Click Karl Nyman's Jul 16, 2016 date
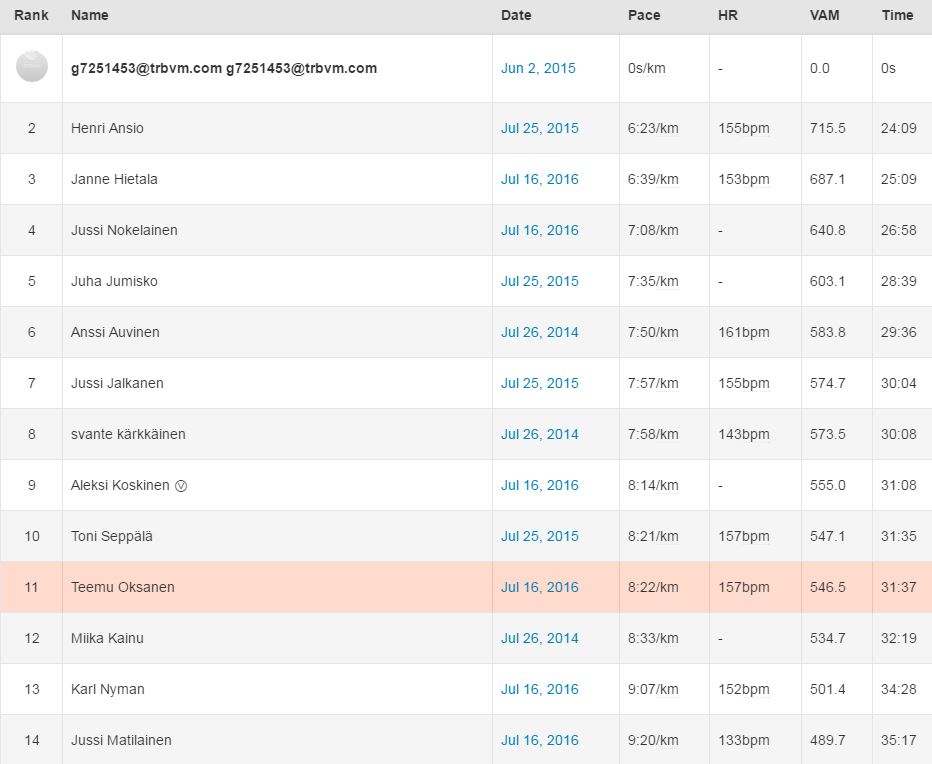This screenshot has height=764, width=932. pyautogui.click(x=539, y=690)
